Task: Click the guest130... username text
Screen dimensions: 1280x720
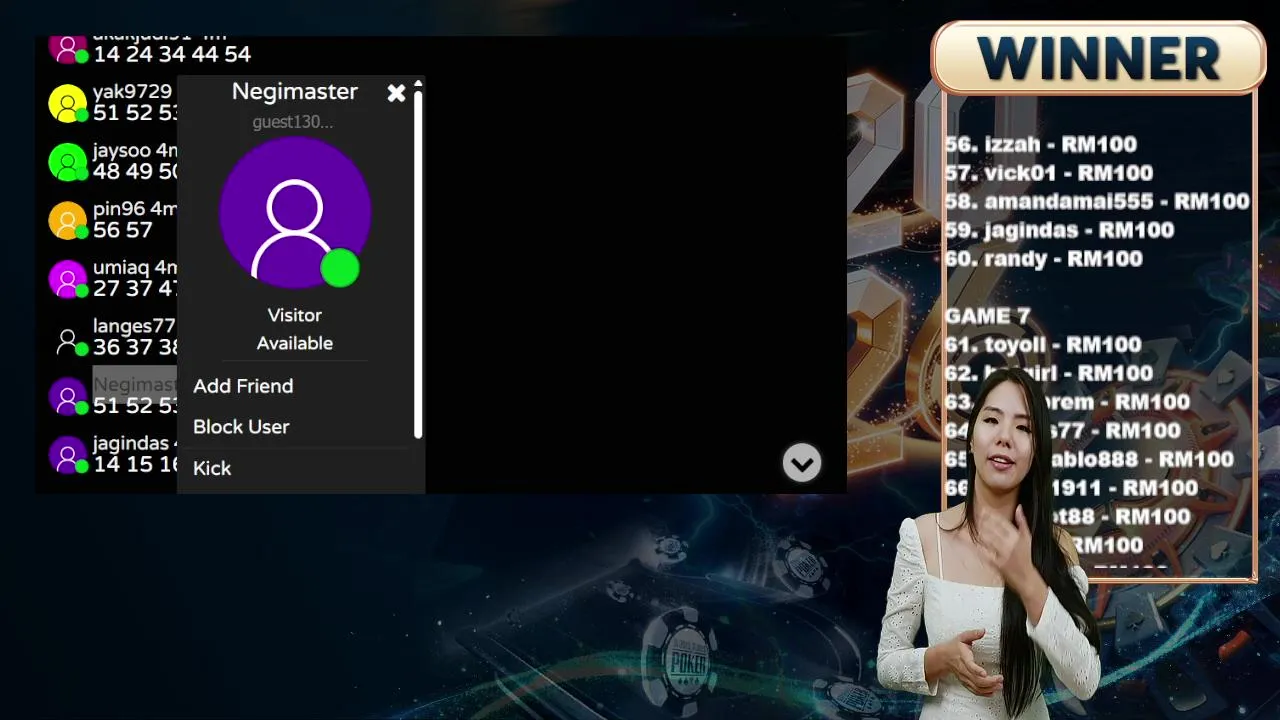Action: tap(293, 122)
